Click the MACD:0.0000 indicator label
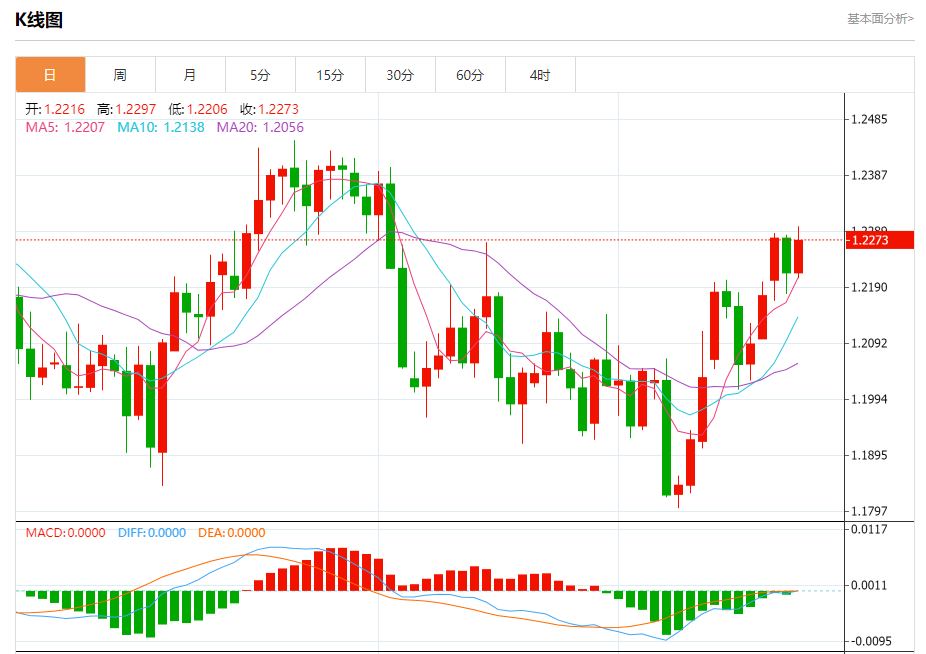Screen dimensions: 926x654 pos(66,533)
